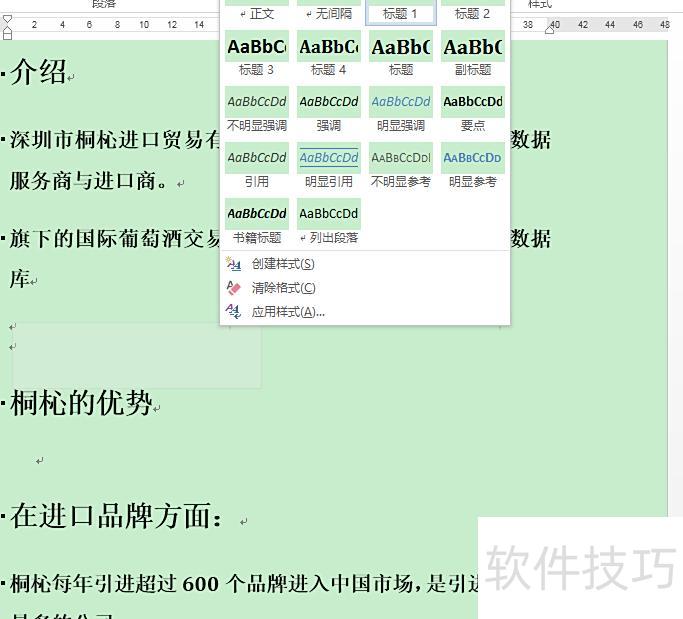Click the left indent marker on ruler

pyautogui.click(x=7, y=35)
